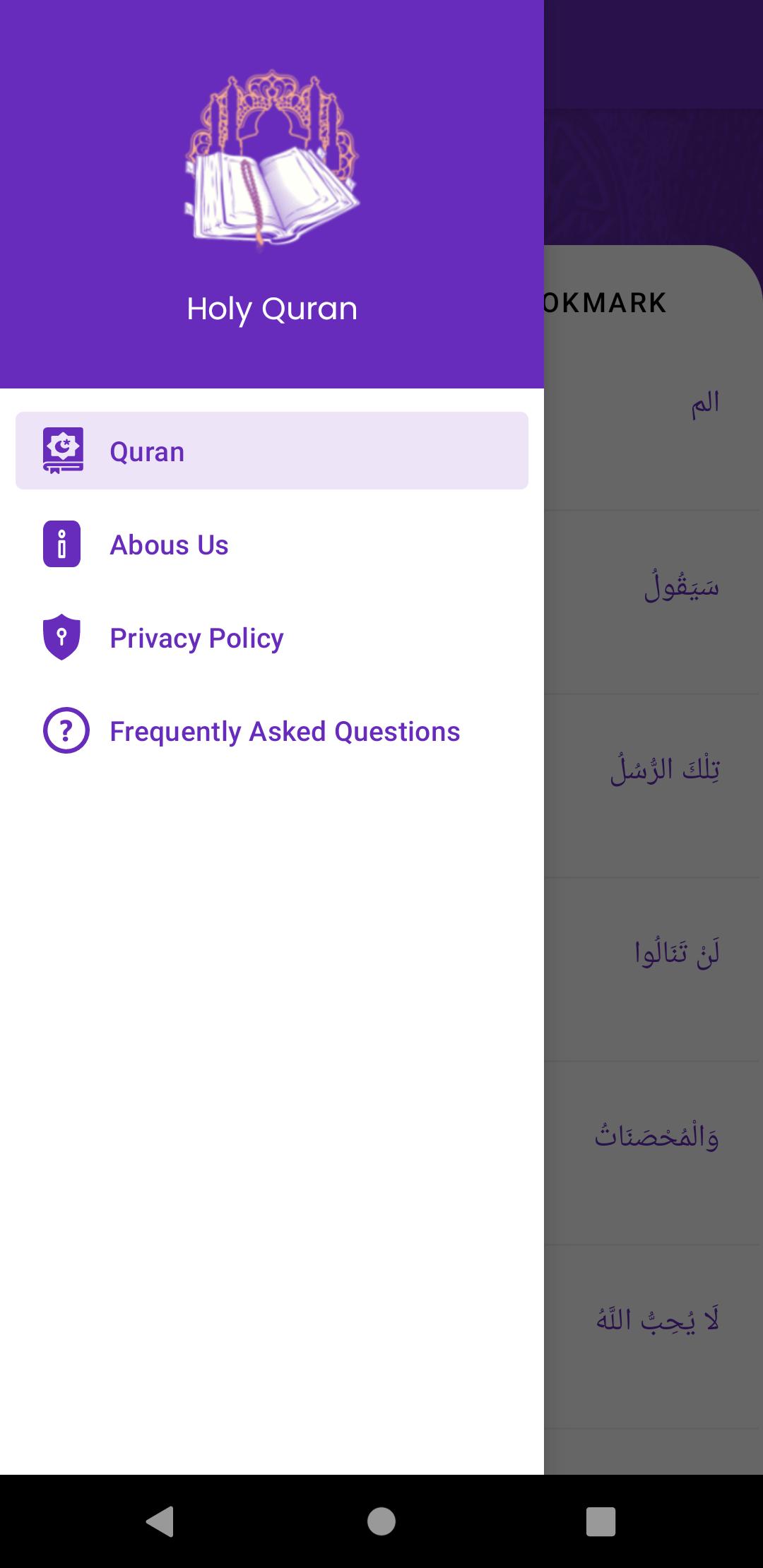Tap the About Us info icon
Viewport: 763px width, 1568px height.
[62, 544]
